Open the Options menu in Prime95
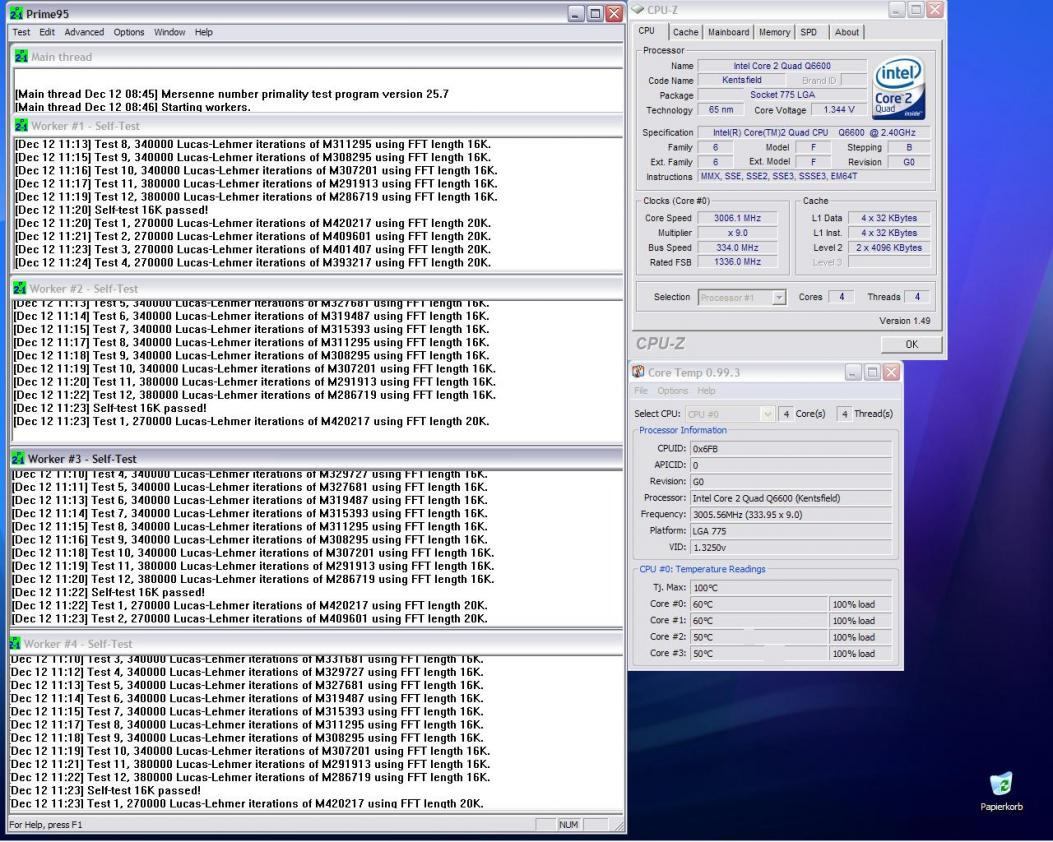Screen dimensions: 1053x842 click(x=128, y=32)
